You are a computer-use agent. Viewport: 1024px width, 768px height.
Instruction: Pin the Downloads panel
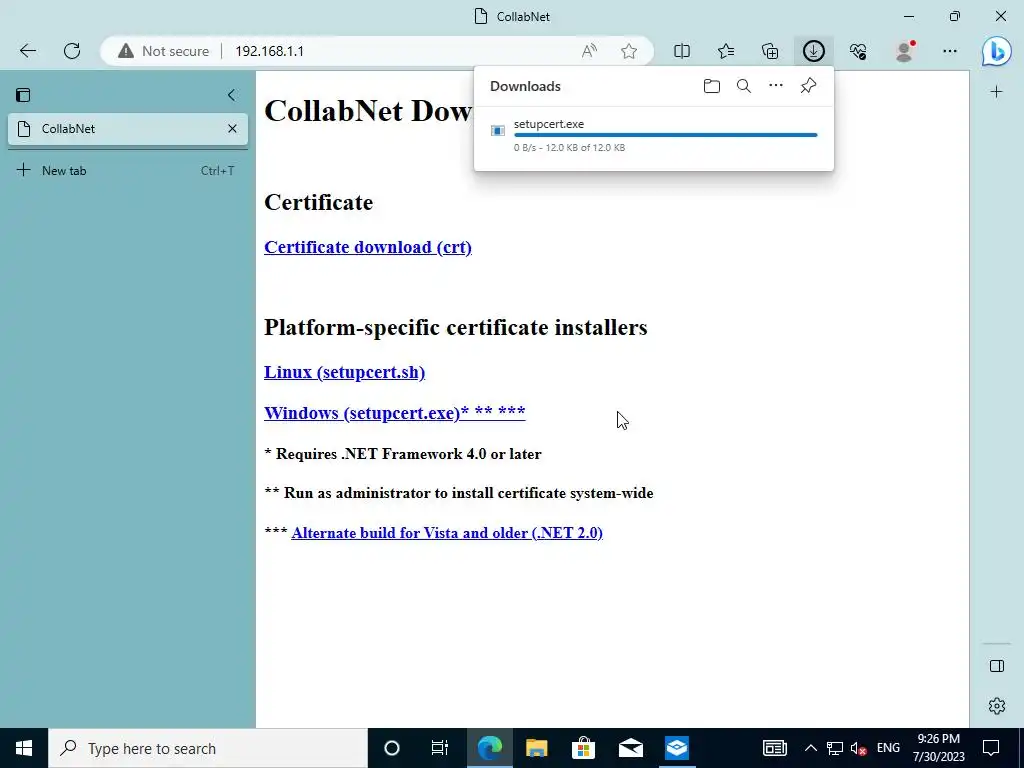[808, 86]
